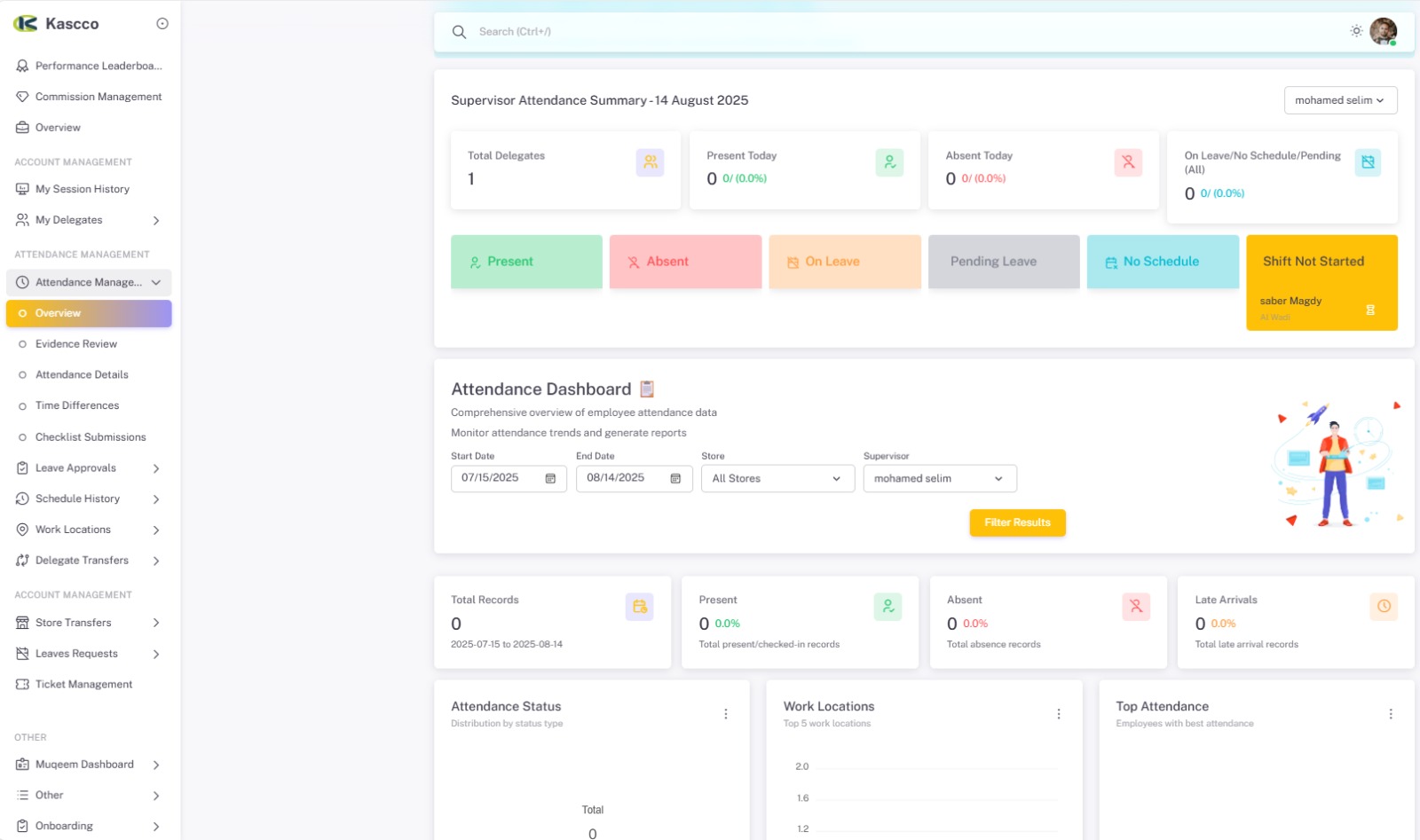This screenshot has width=1420, height=840.
Task: Toggle the sidebar pin circle icon
Action: pos(162,24)
